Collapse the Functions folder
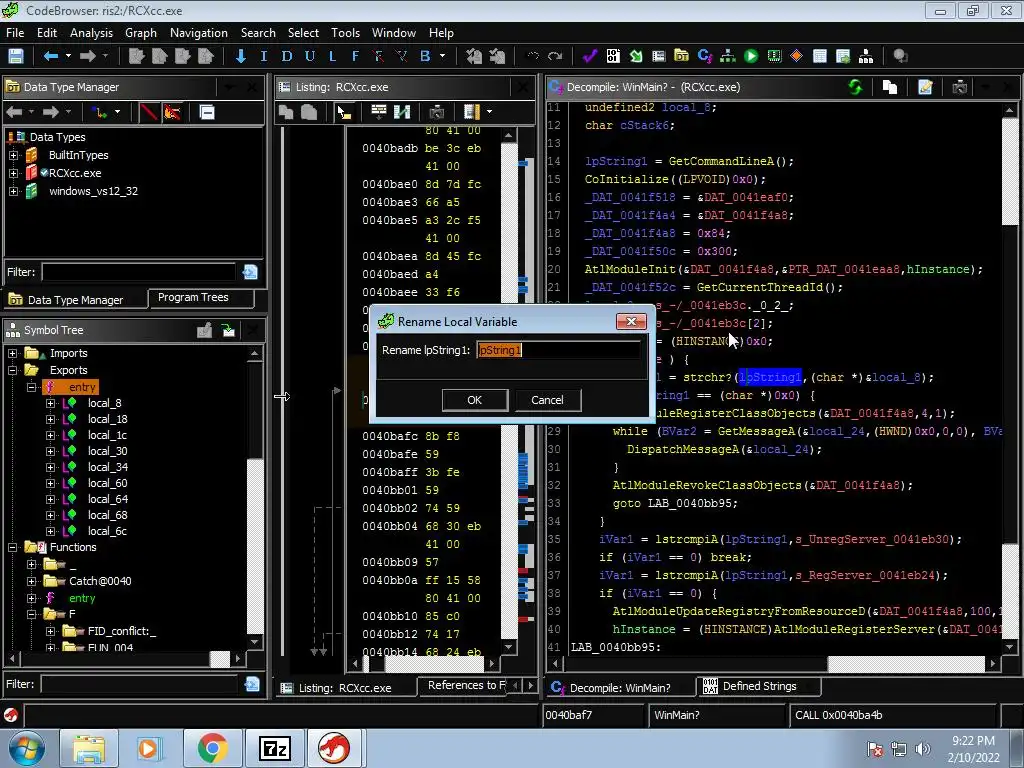The height and width of the screenshot is (768, 1024). [12, 547]
